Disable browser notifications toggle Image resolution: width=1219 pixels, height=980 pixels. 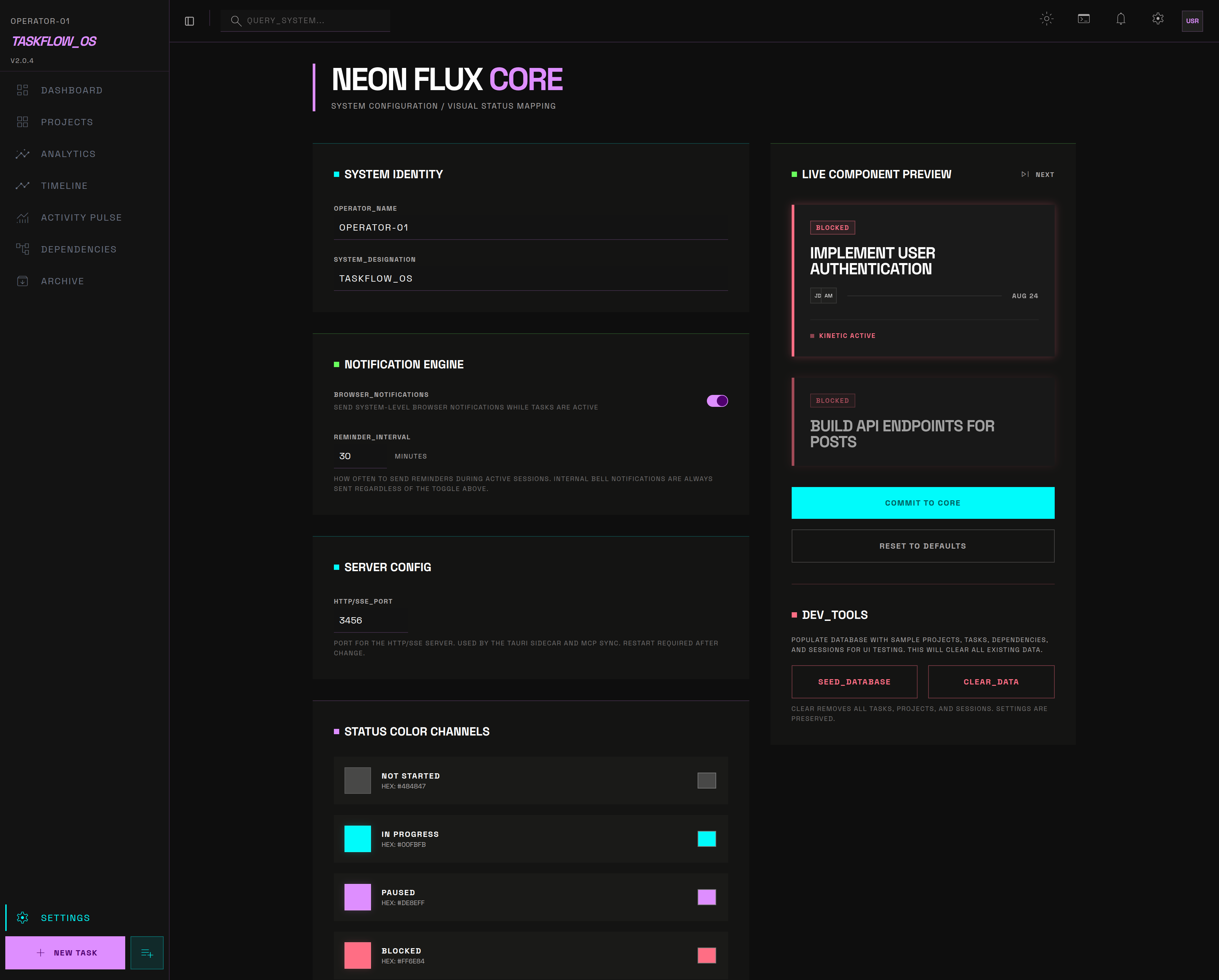tap(717, 400)
